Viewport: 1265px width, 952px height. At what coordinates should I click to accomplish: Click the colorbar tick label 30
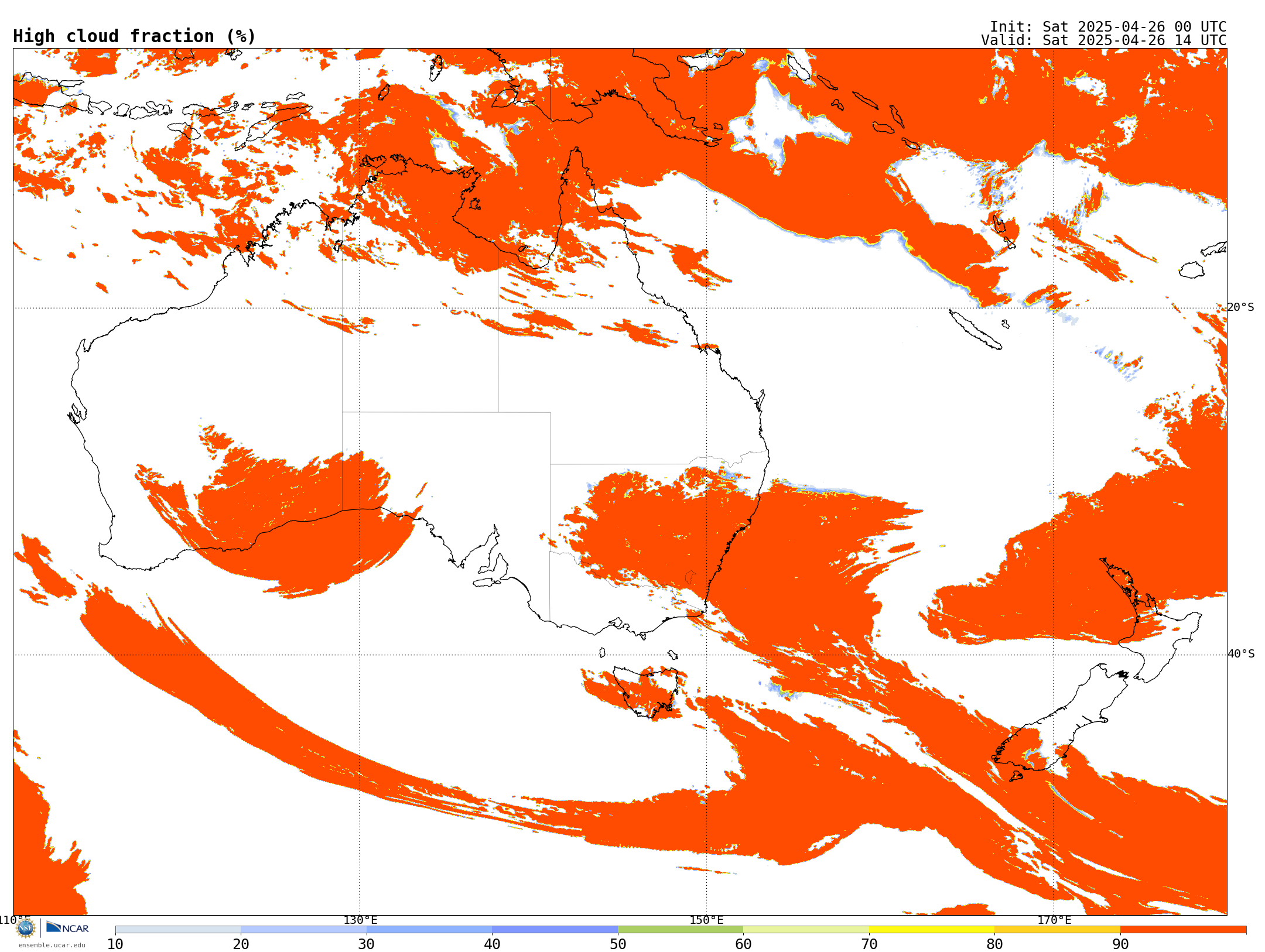pos(367,944)
